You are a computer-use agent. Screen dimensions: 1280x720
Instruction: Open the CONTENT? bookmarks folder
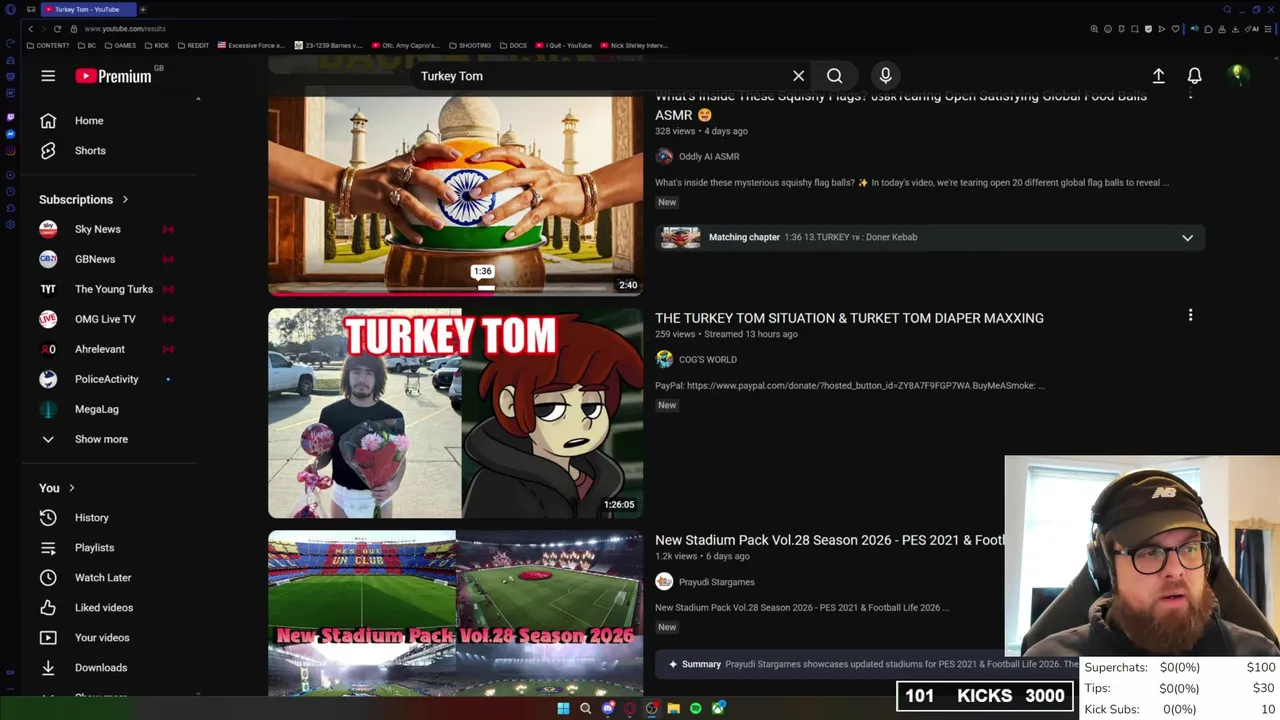coord(48,45)
